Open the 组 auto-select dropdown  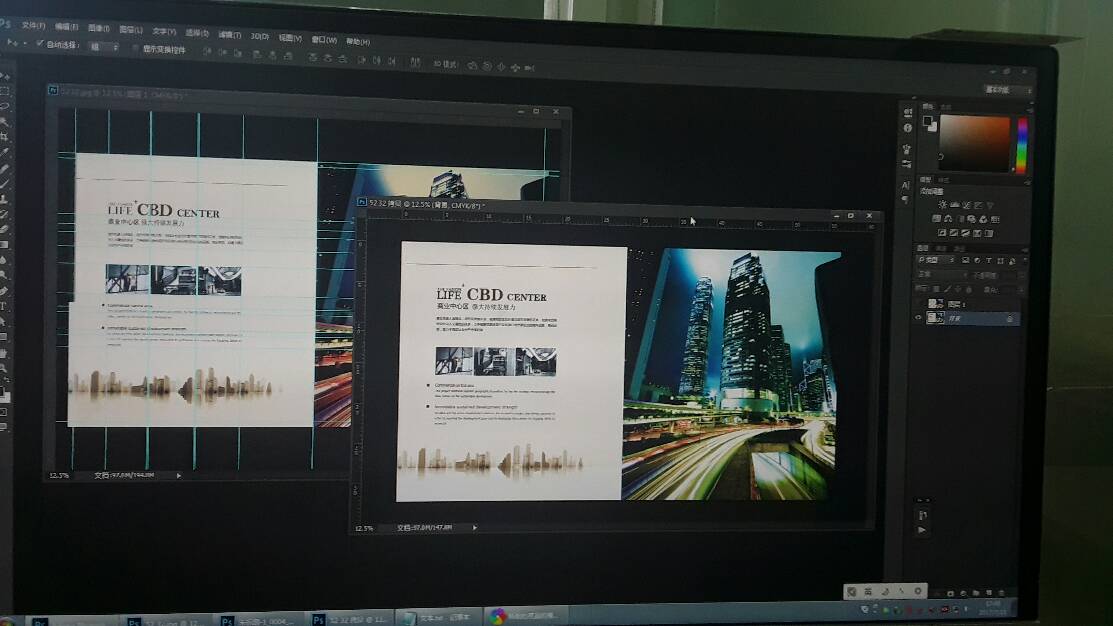[x=104, y=47]
